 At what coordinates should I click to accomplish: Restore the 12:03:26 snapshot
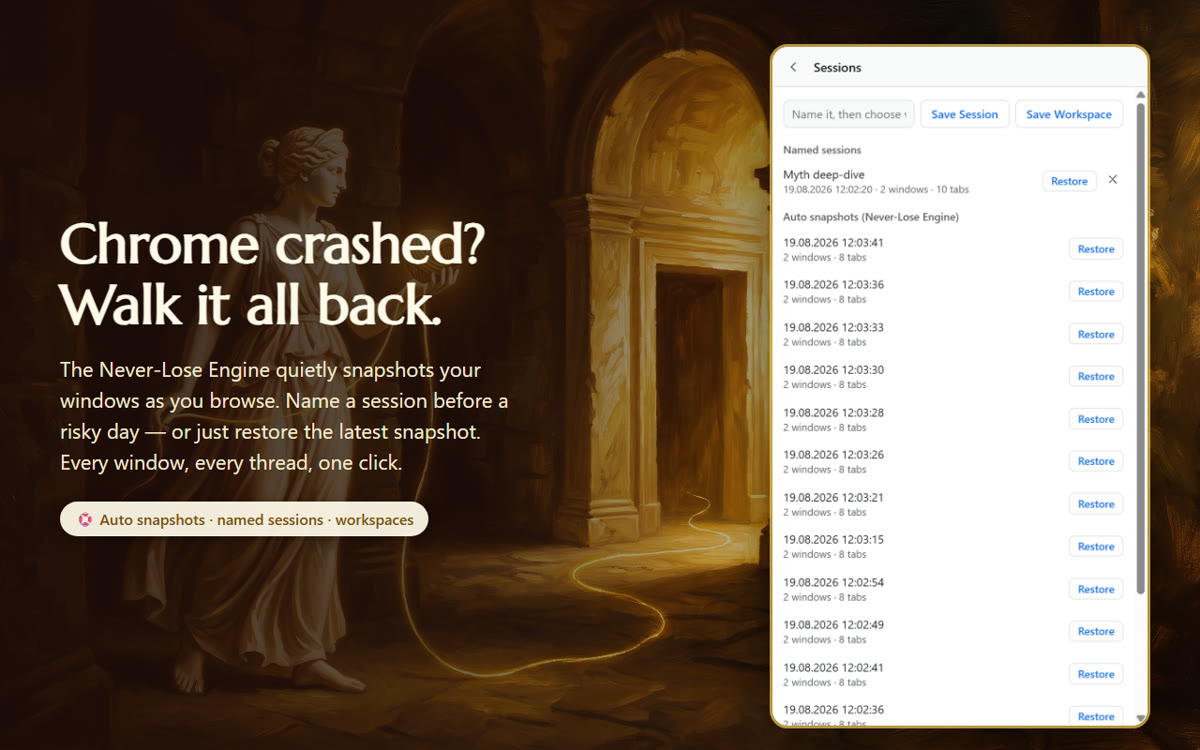coord(1096,462)
